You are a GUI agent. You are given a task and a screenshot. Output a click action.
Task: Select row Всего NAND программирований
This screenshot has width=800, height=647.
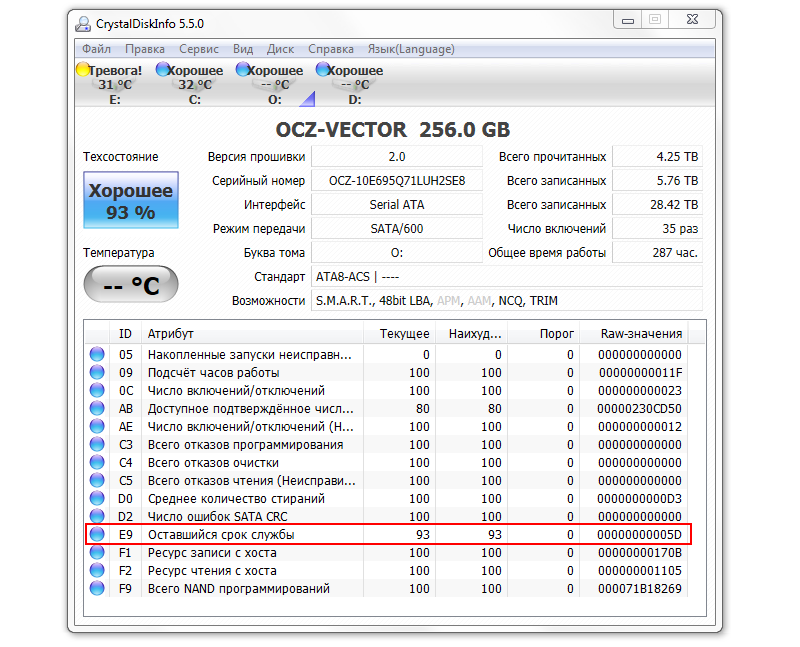(388, 588)
